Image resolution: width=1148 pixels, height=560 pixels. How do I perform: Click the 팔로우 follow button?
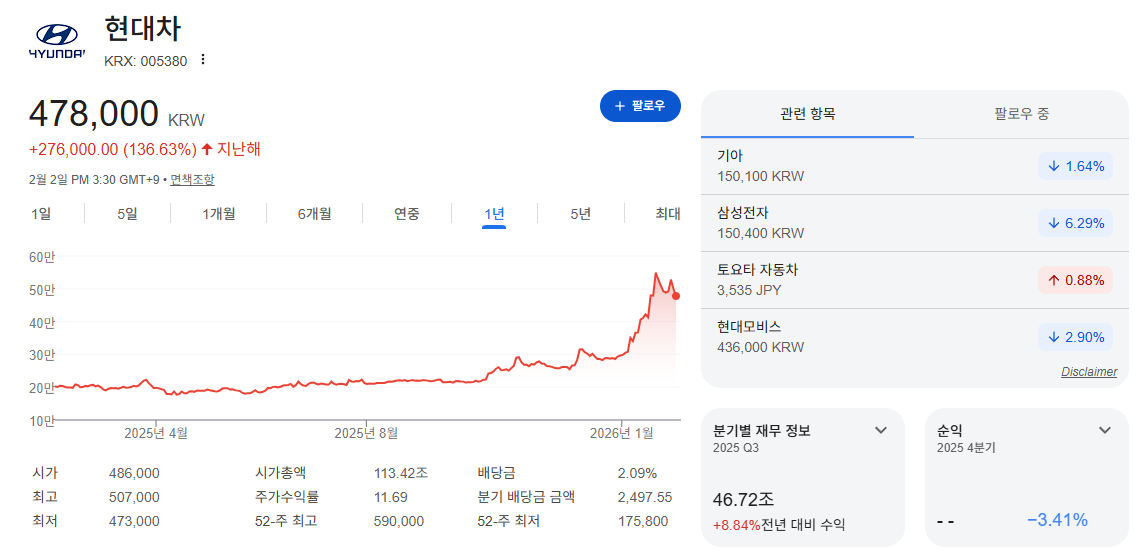[640, 106]
